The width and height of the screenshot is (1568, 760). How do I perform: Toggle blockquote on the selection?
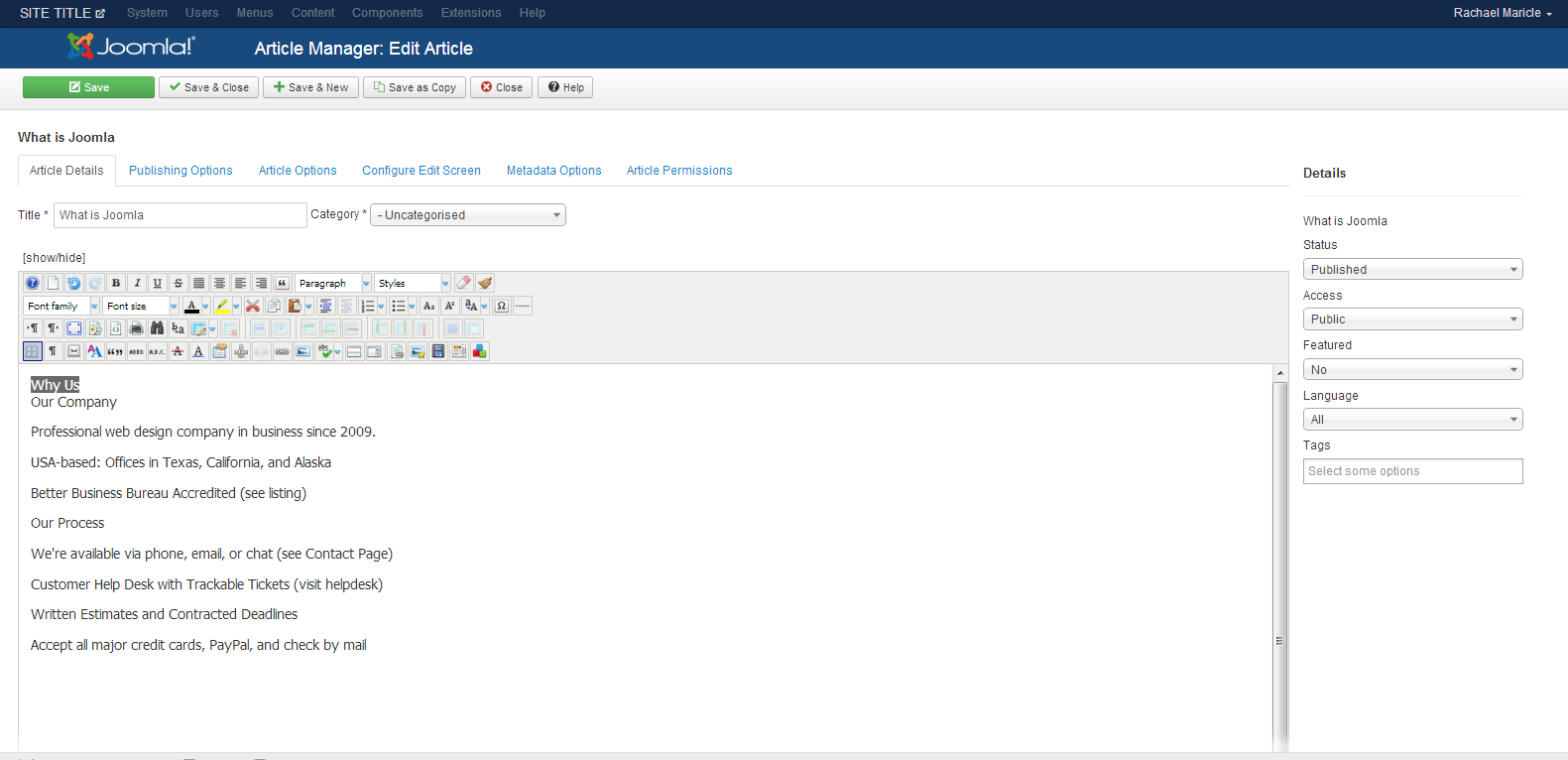282,283
